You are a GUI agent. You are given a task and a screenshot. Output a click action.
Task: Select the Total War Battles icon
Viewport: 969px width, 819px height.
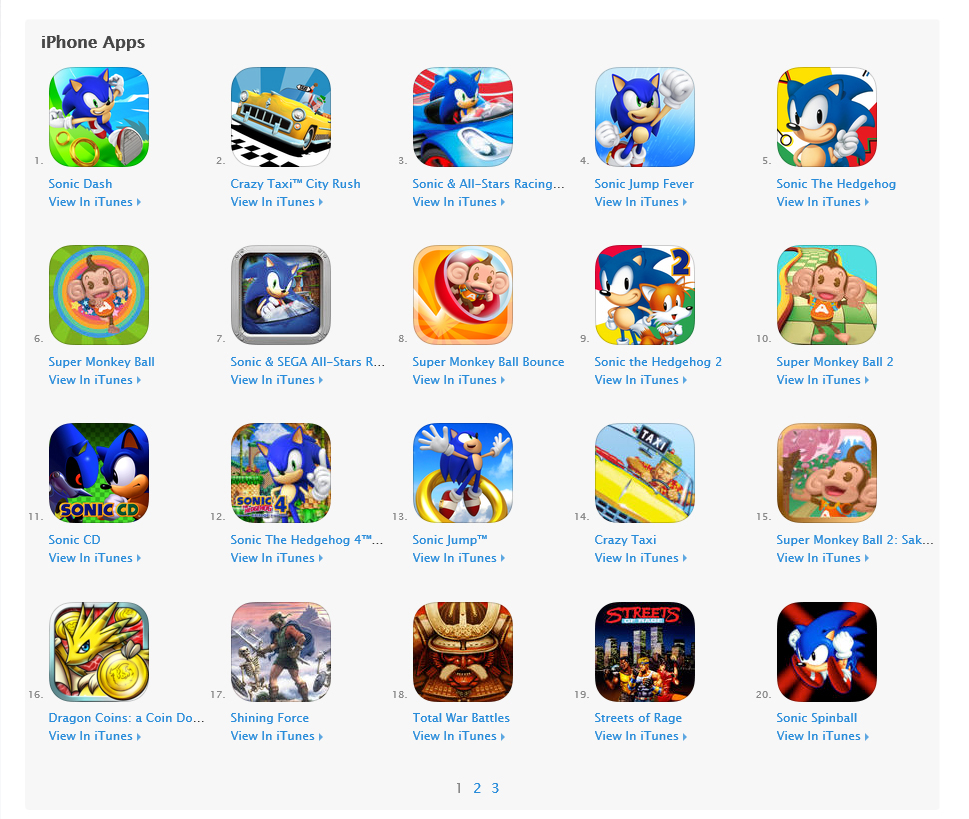tap(463, 651)
